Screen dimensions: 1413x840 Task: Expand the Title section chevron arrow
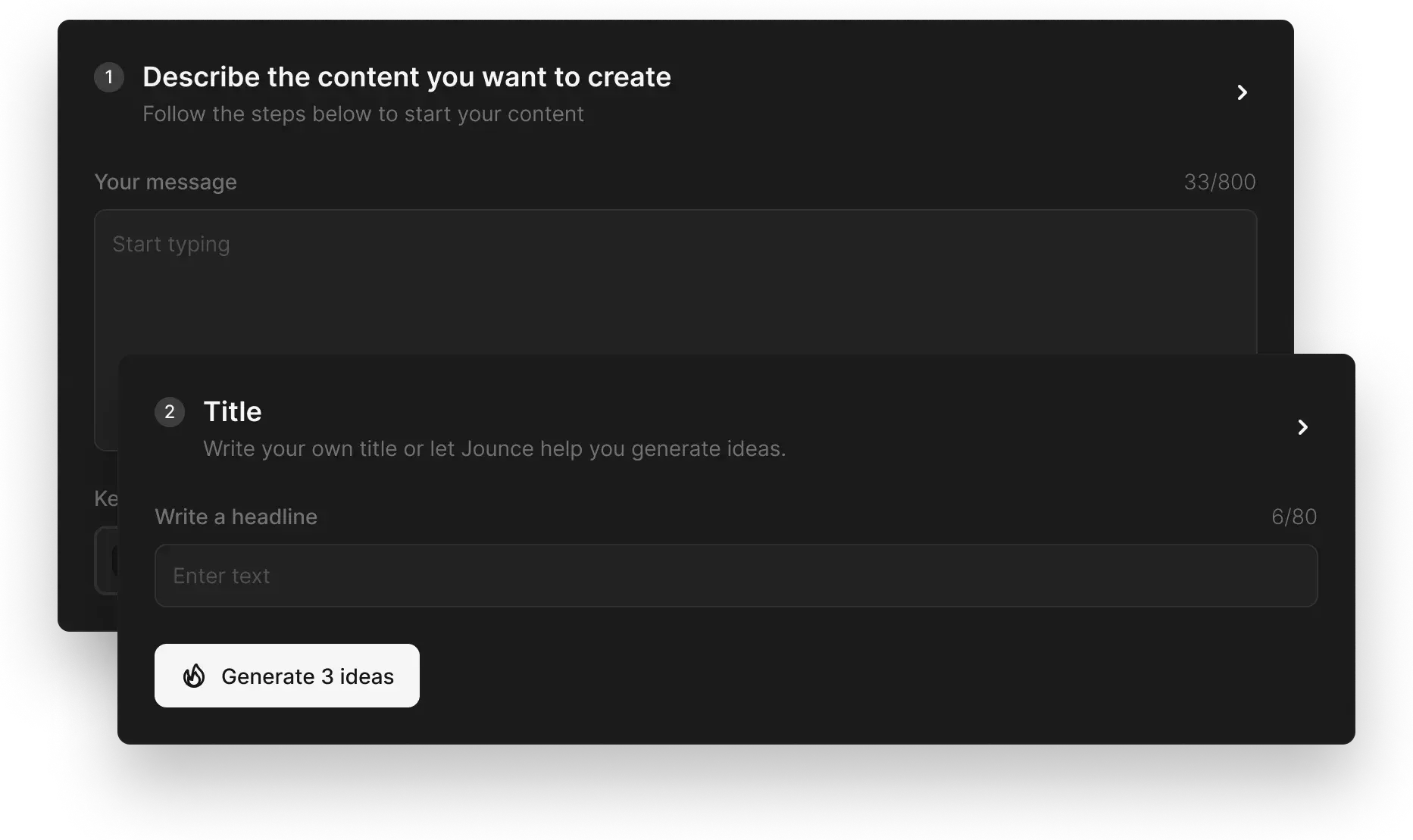[x=1302, y=427]
